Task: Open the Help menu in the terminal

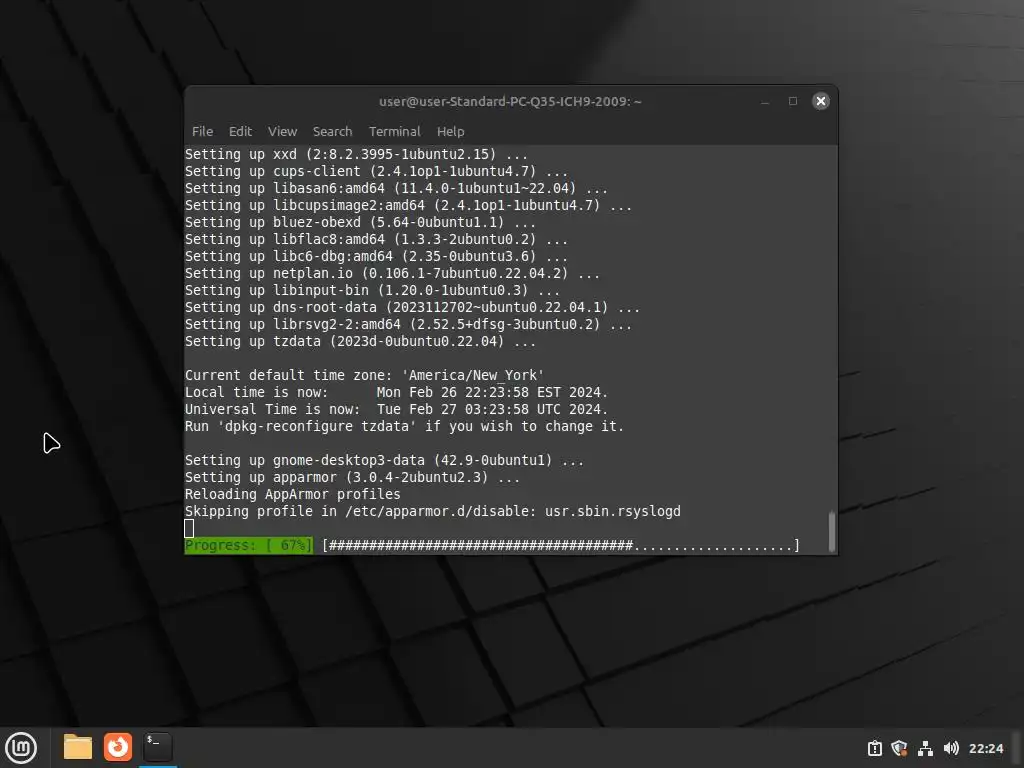Action: (x=451, y=131)
